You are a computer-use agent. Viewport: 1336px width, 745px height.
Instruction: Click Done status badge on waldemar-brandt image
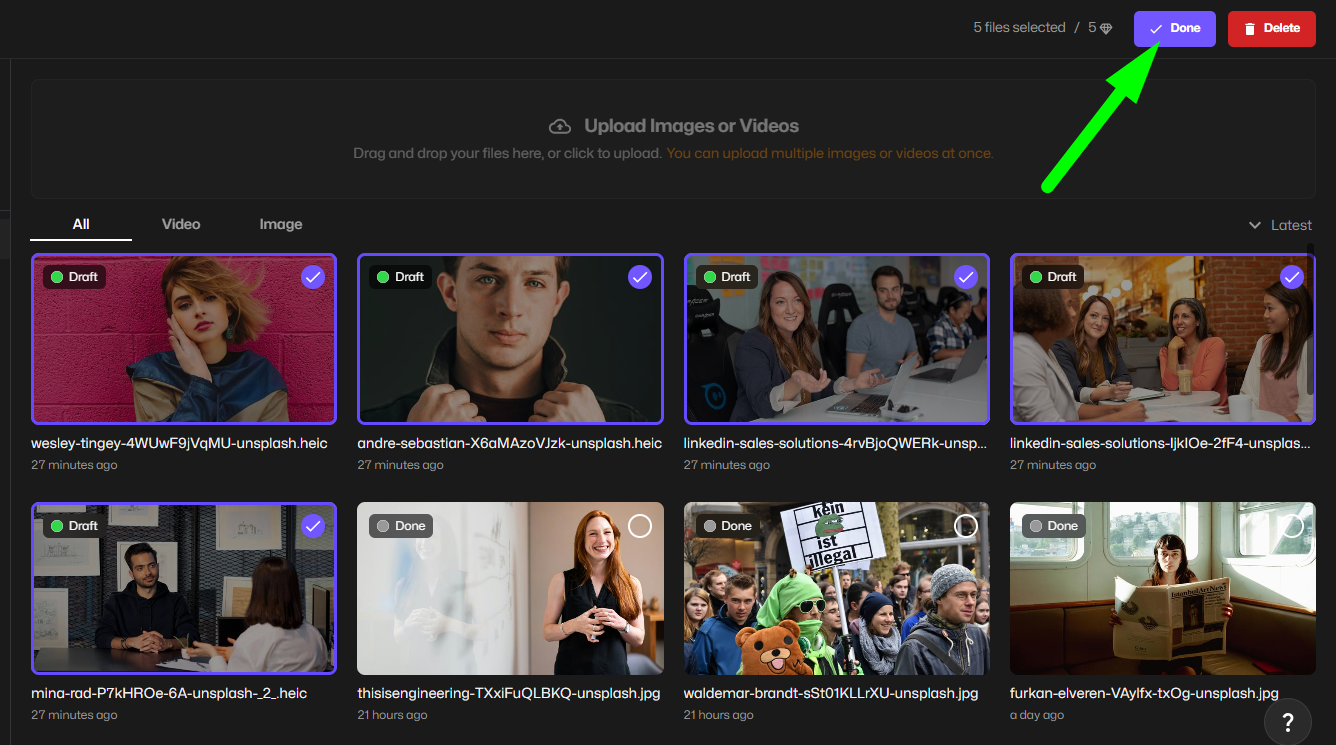pos(727,526)
